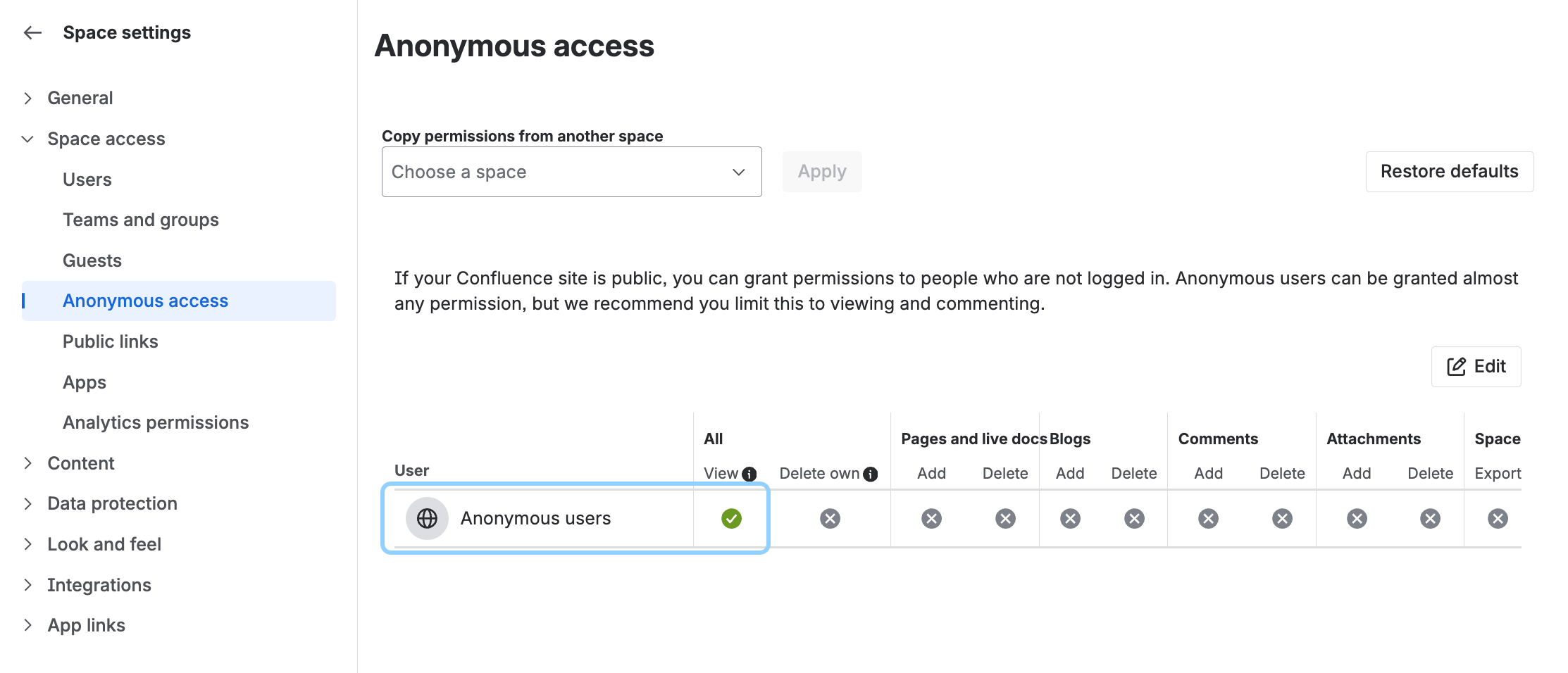1568x673 pixels.
Task: Click the X under Comments Delete
Action: [1282, 519]
